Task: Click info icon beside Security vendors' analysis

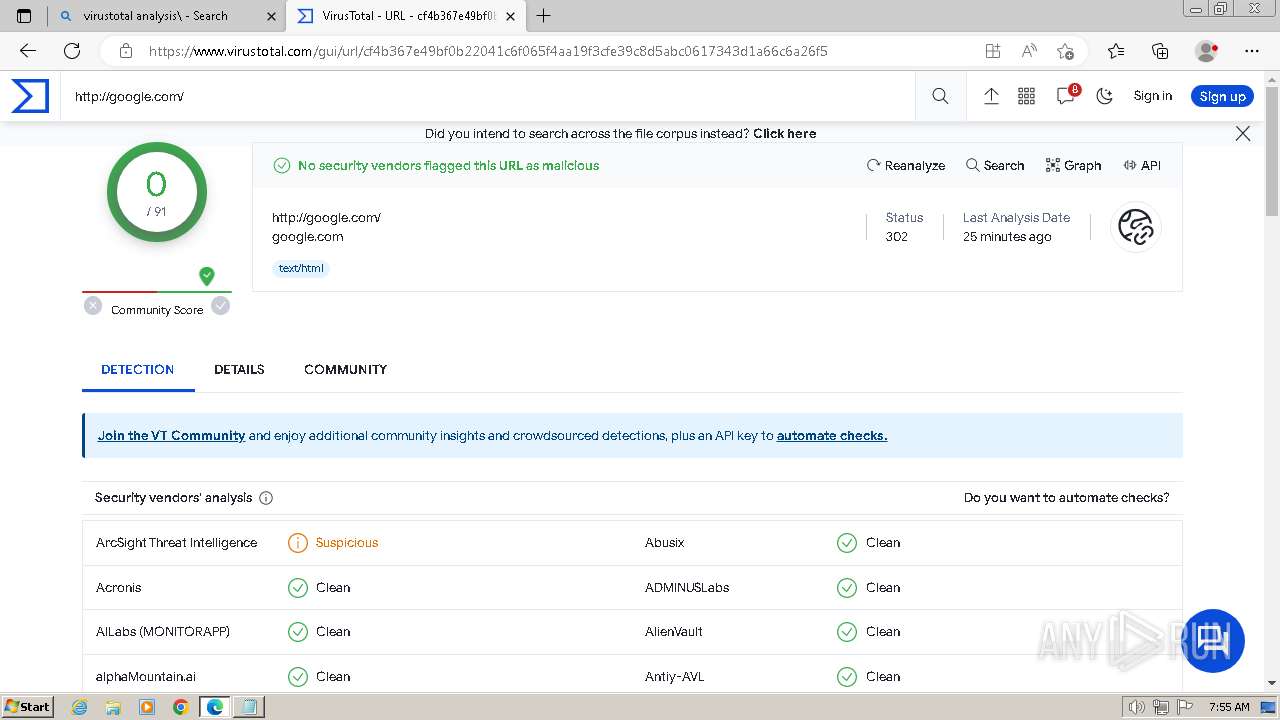Action: click(x=266, y=498)
